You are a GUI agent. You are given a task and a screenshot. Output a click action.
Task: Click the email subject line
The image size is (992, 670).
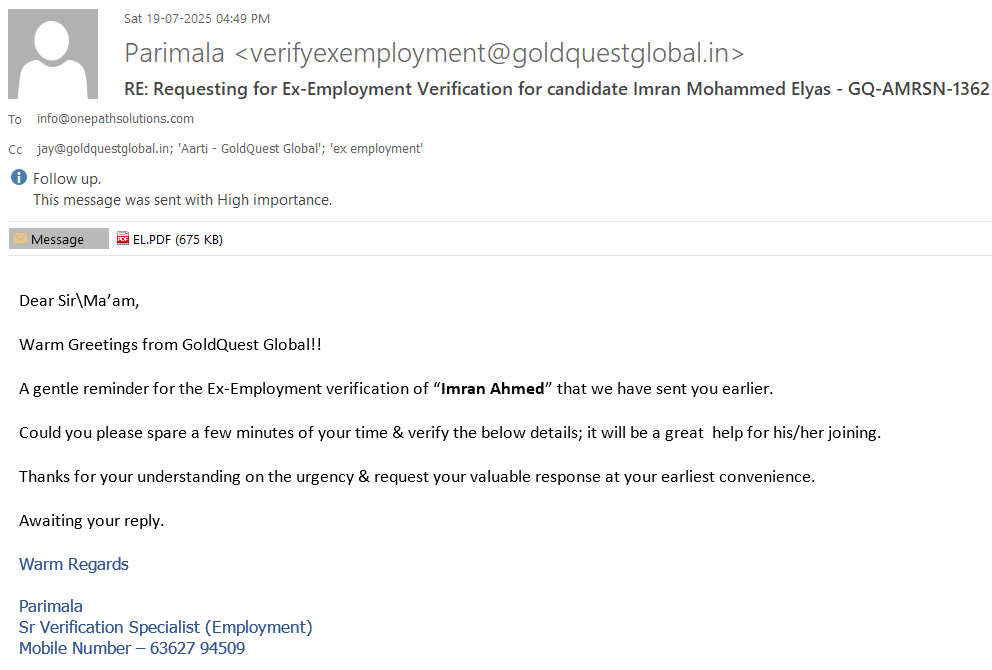556,89
